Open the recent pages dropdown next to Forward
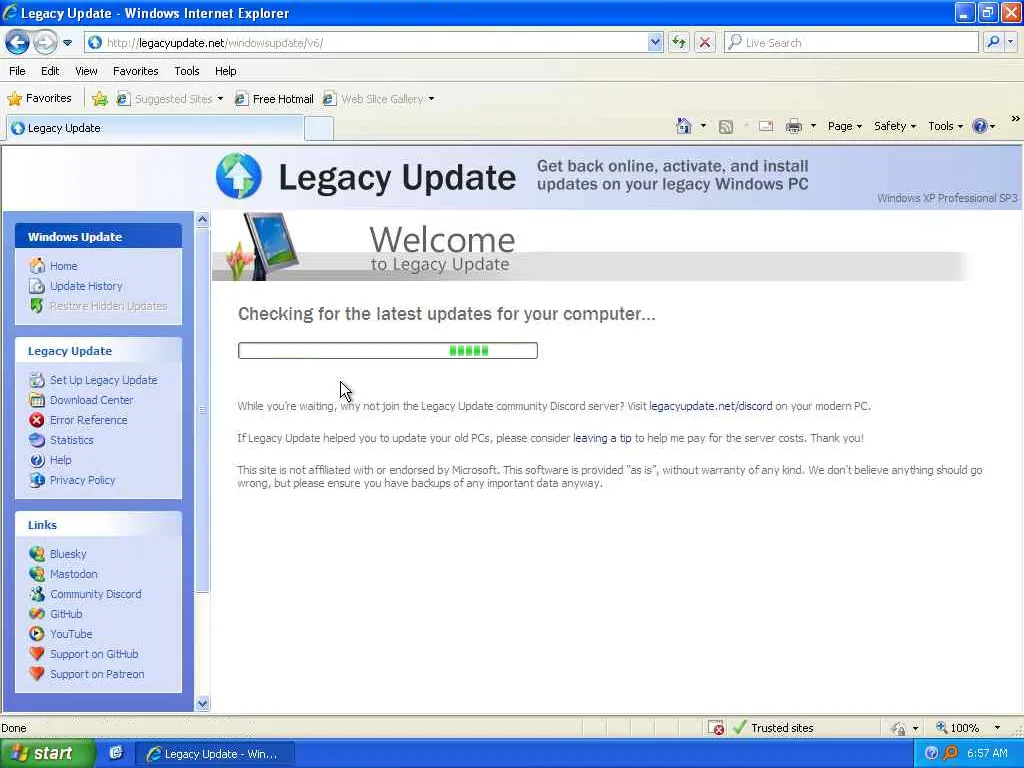 [x=67, y=43]
